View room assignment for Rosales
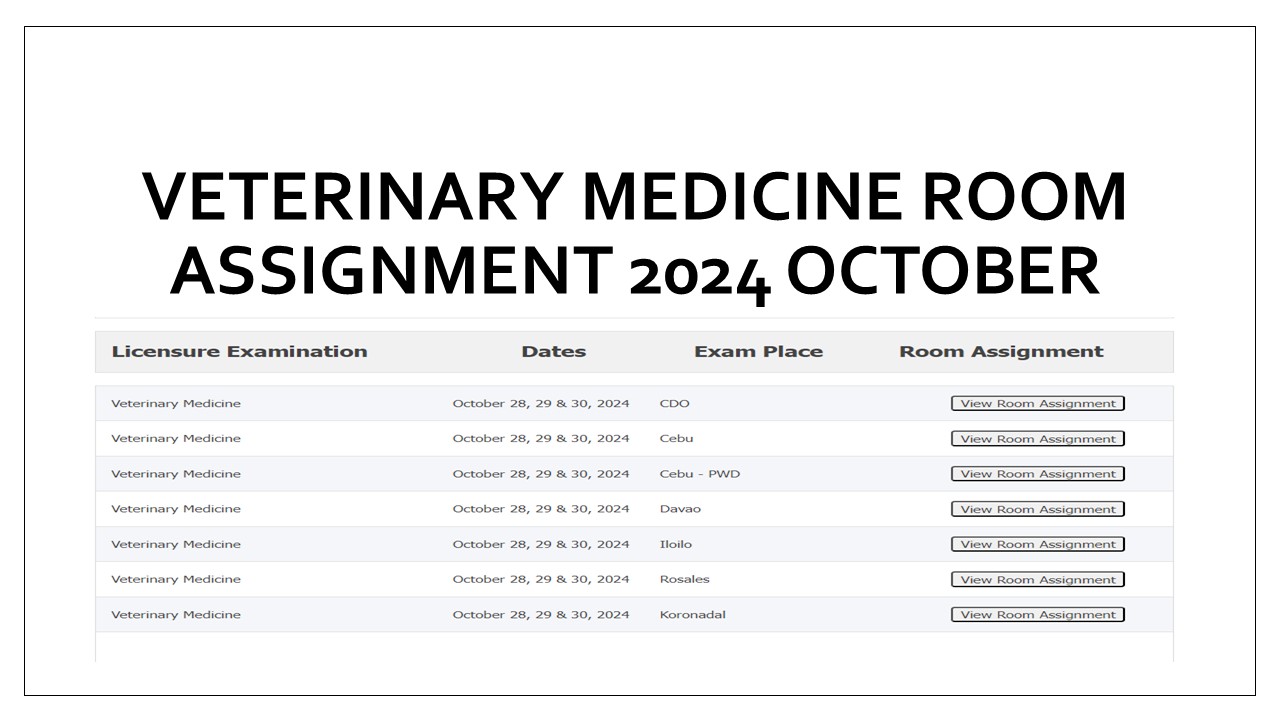The height and width of the screenshot is (720, 1280). [x=1037, y=579]
